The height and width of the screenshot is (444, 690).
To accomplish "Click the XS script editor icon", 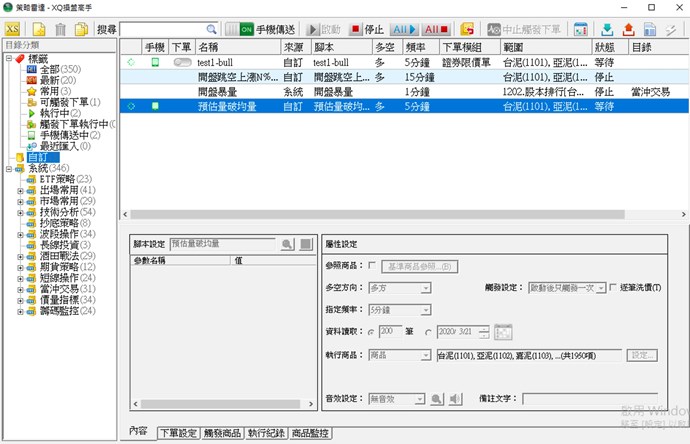I will [x=12, y=29].
